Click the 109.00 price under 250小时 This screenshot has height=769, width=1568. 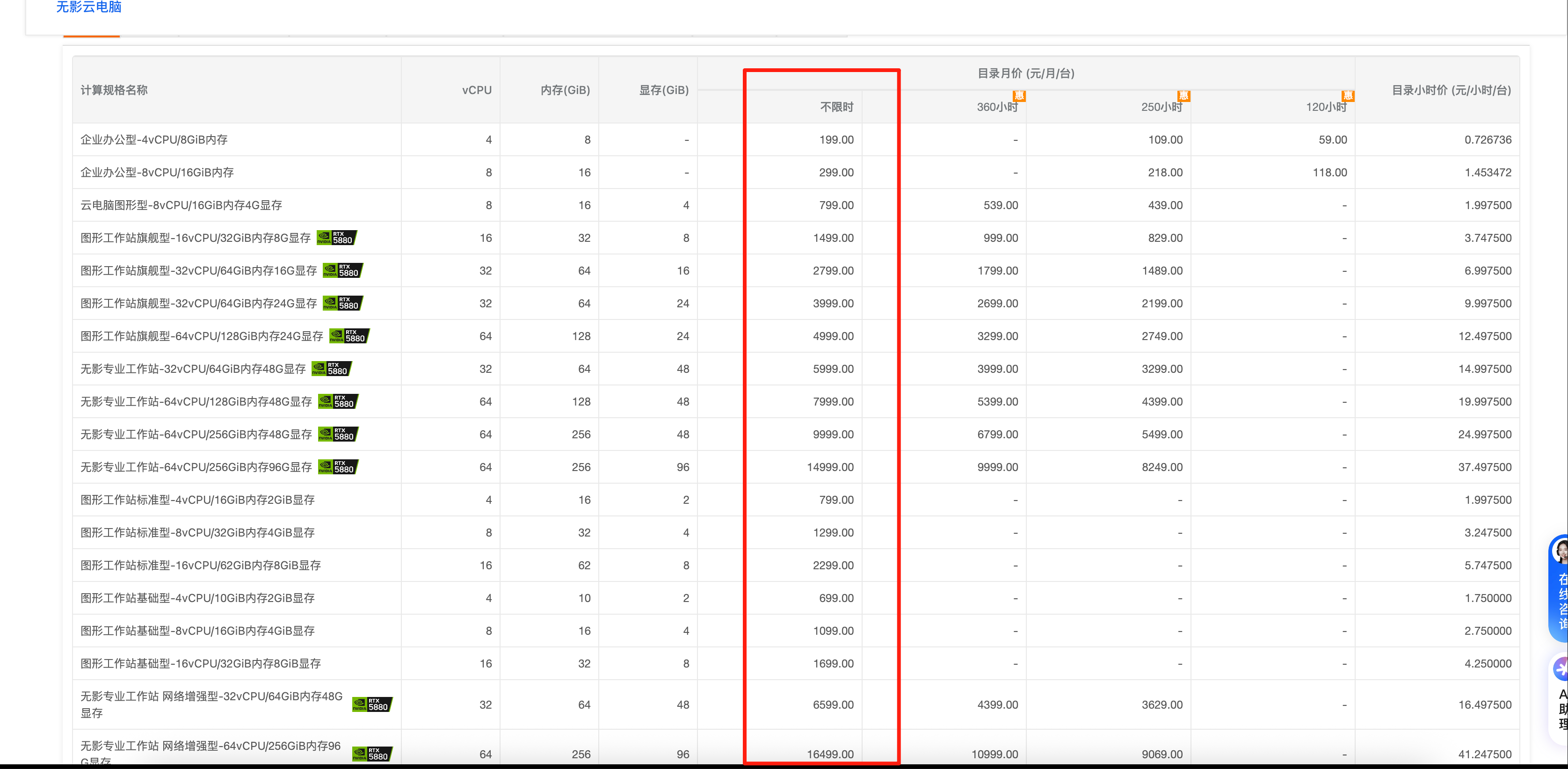[x=1165, y=140]
